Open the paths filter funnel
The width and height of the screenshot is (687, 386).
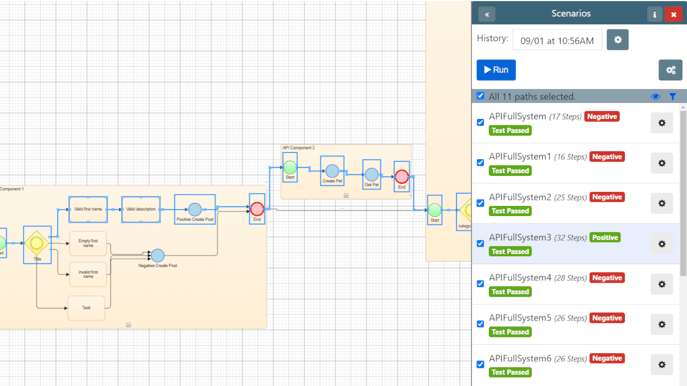673,96
